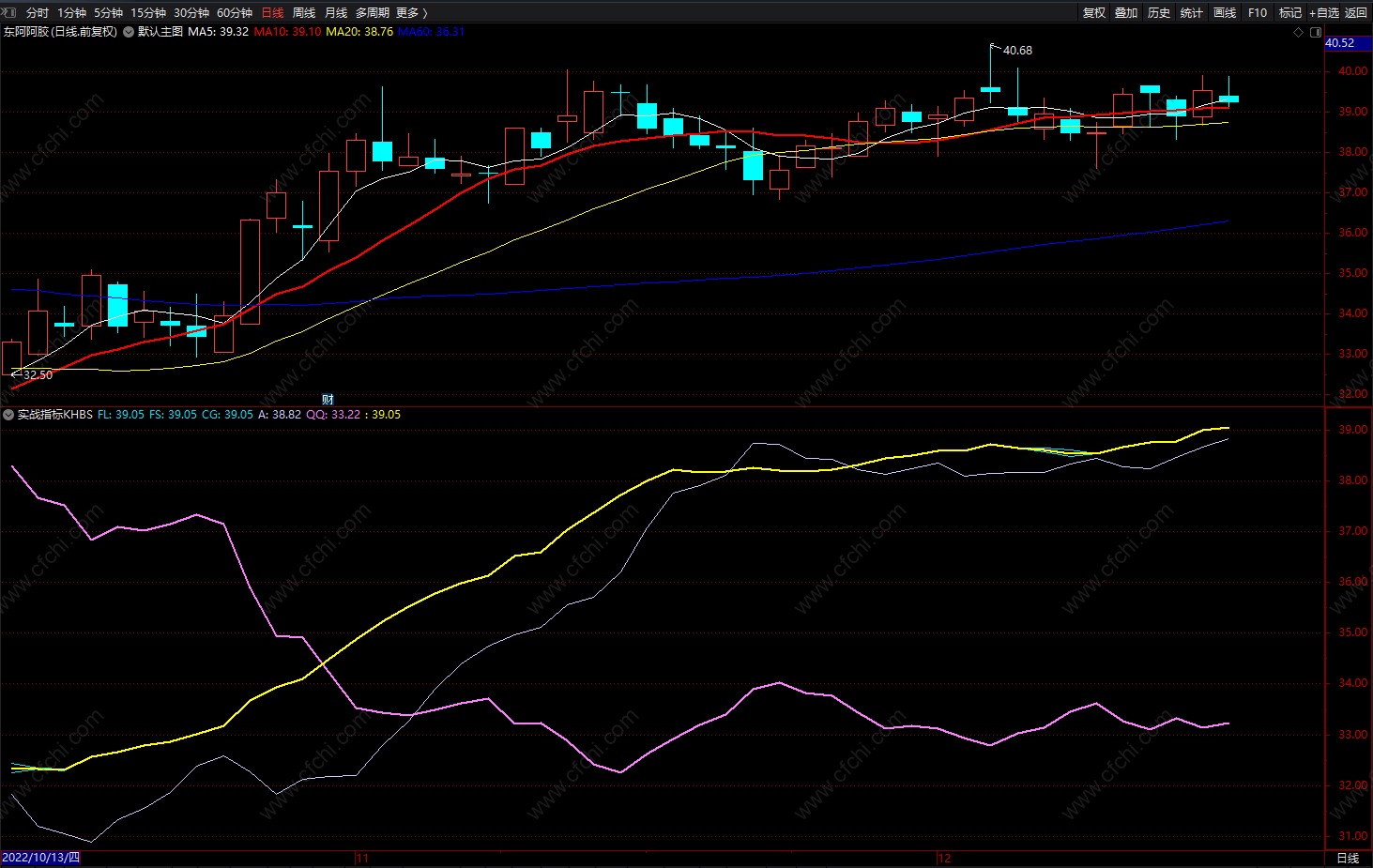Click the MA10: 39.10 value label

[287, 32]
